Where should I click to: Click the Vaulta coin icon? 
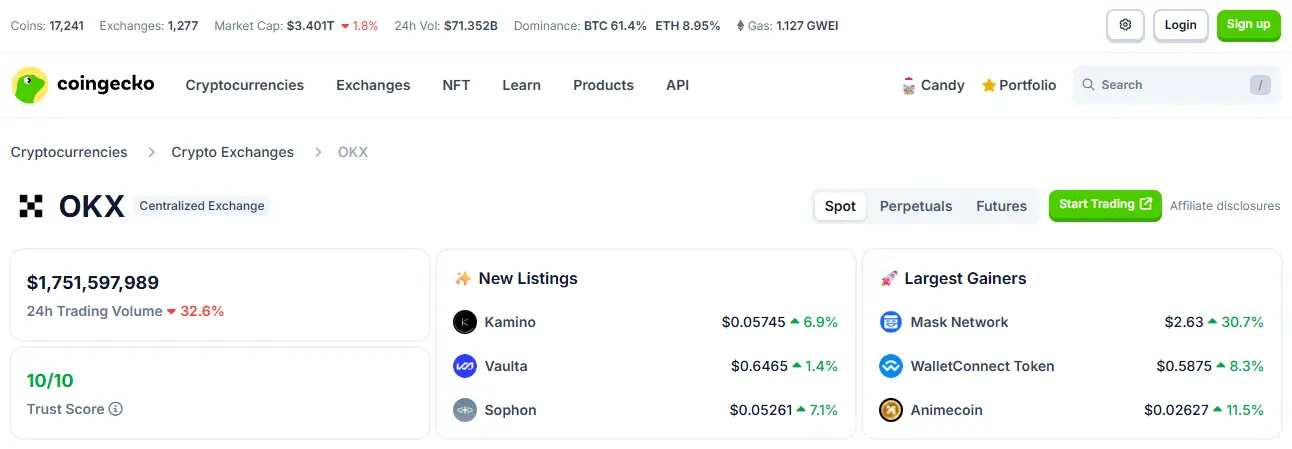[465, 366]
